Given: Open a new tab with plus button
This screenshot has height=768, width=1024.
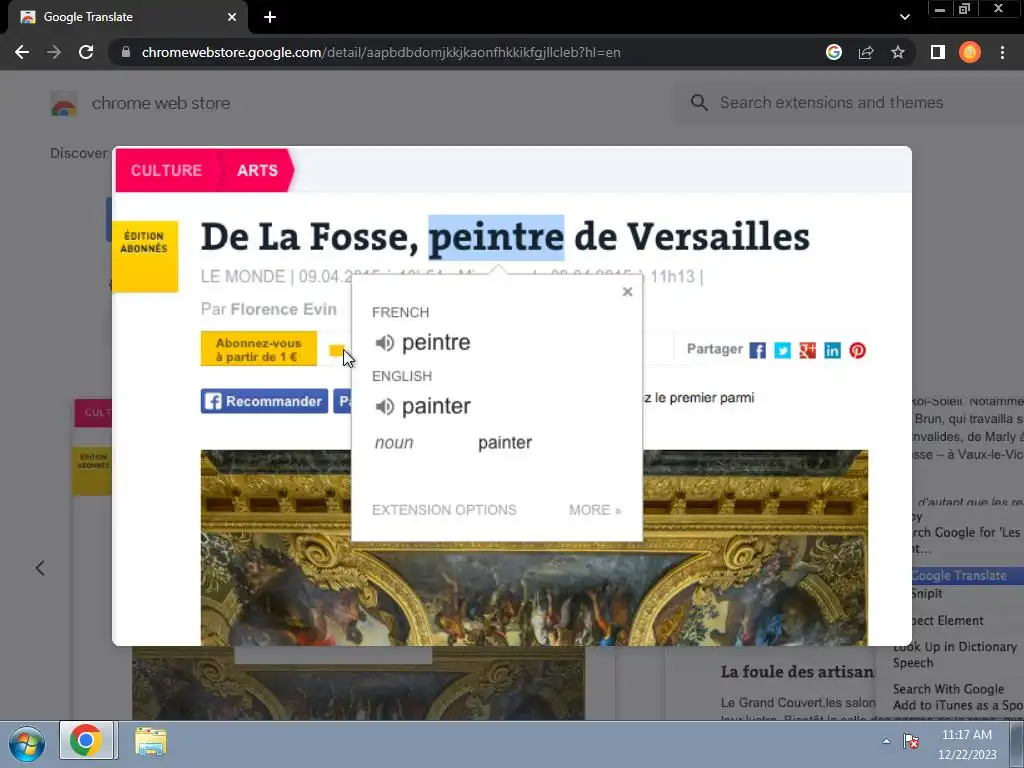Looking at the screenshot, I should [x=270, y=17].
